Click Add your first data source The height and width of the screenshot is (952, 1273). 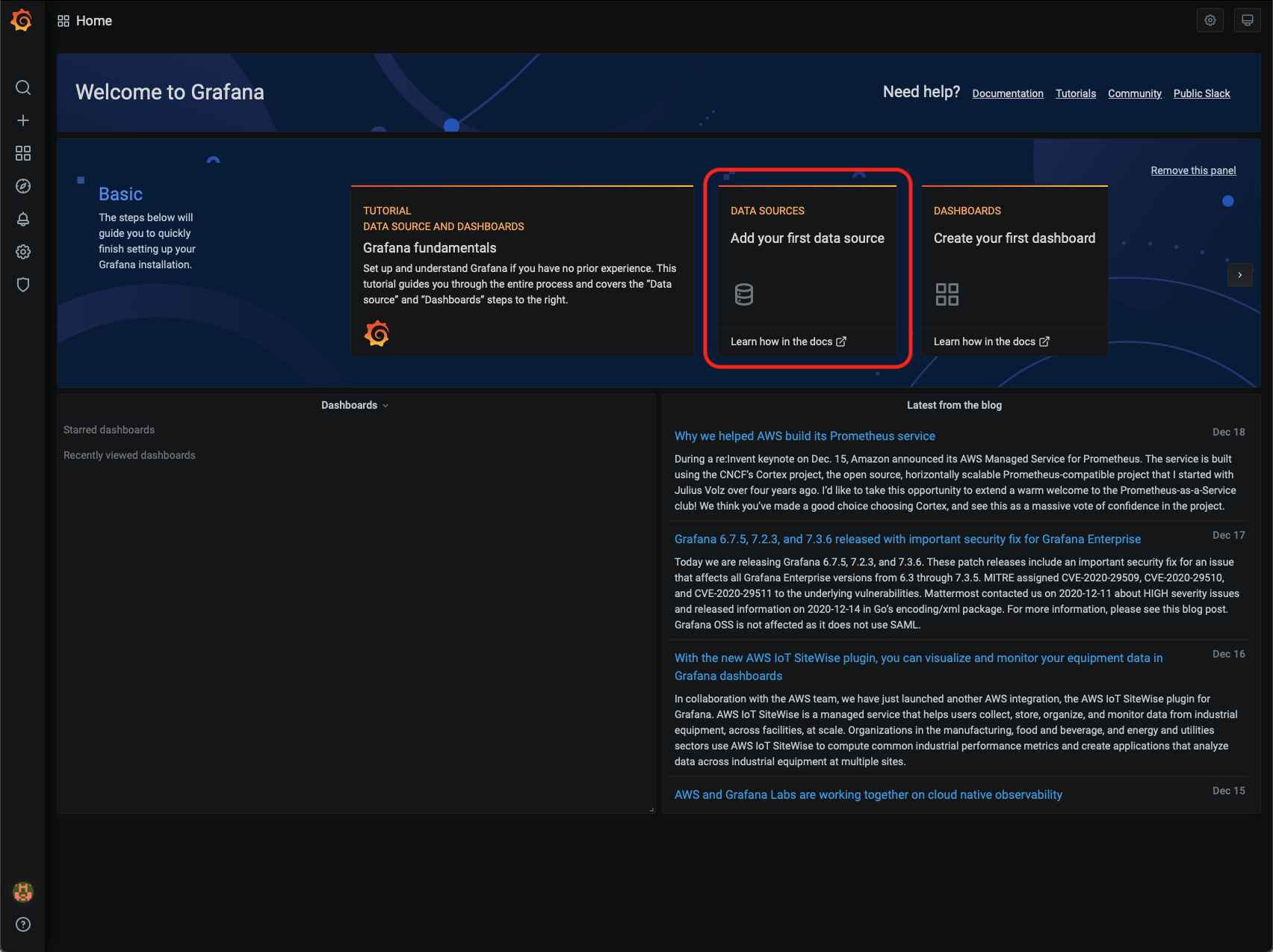[x=808, y=238]
